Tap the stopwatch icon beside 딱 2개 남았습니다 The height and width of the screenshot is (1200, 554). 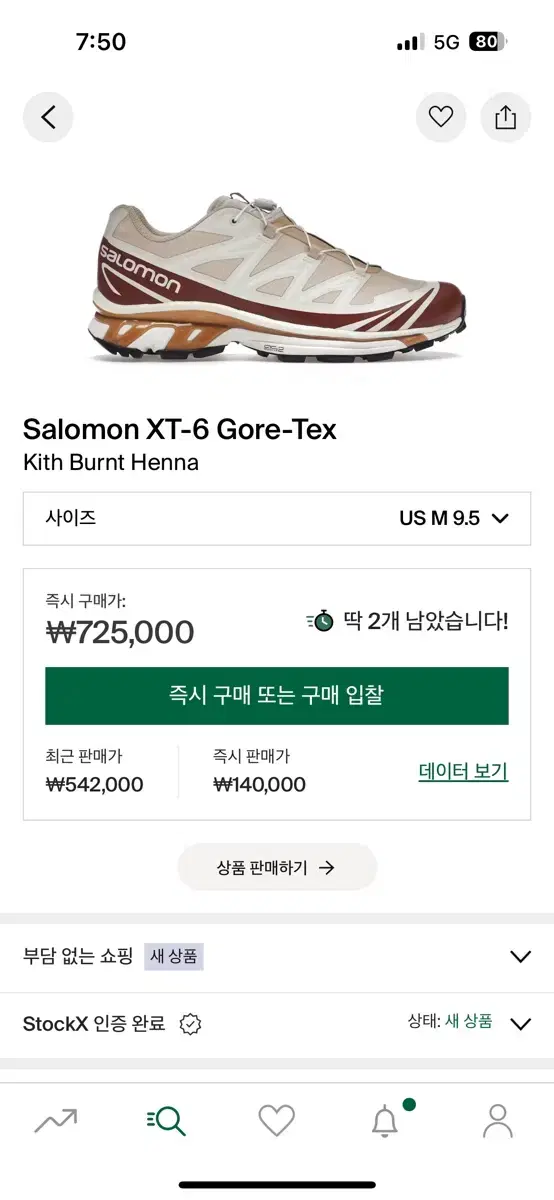320,621
